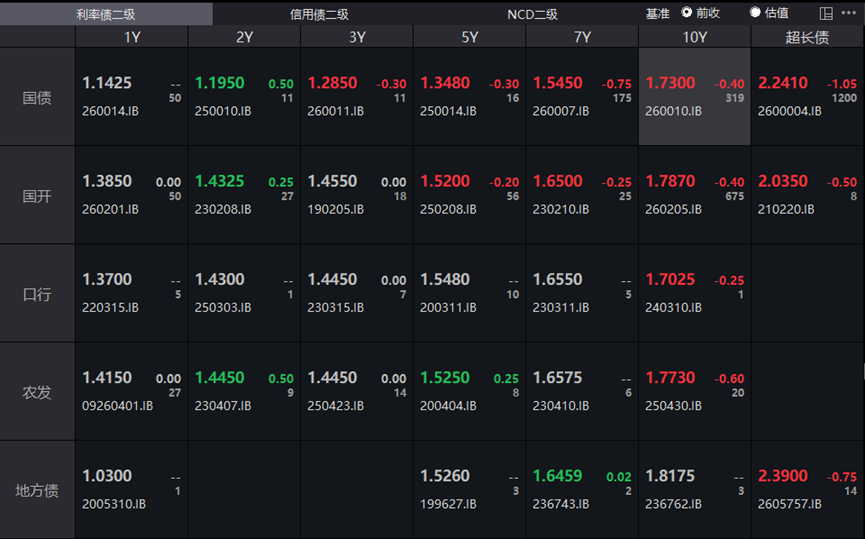Screen dimensions: 865x539
Task: Select the 前收 radio button
Action: 687,12
